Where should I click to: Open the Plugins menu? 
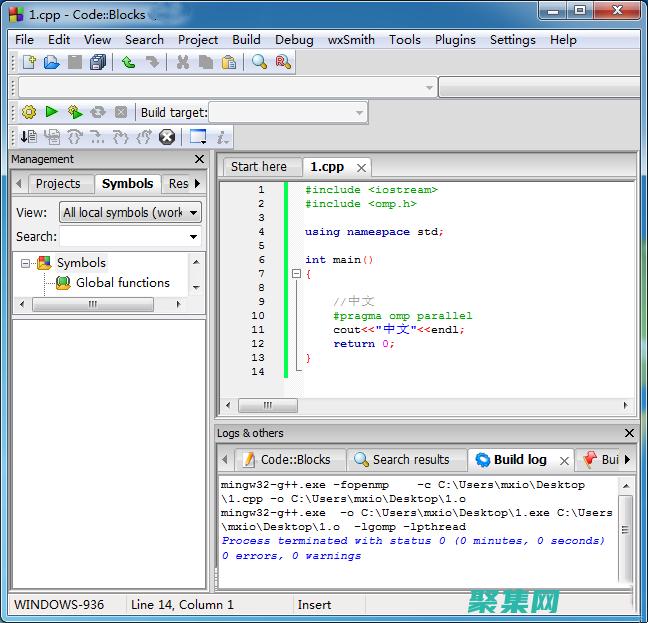(x=455, y=39)
